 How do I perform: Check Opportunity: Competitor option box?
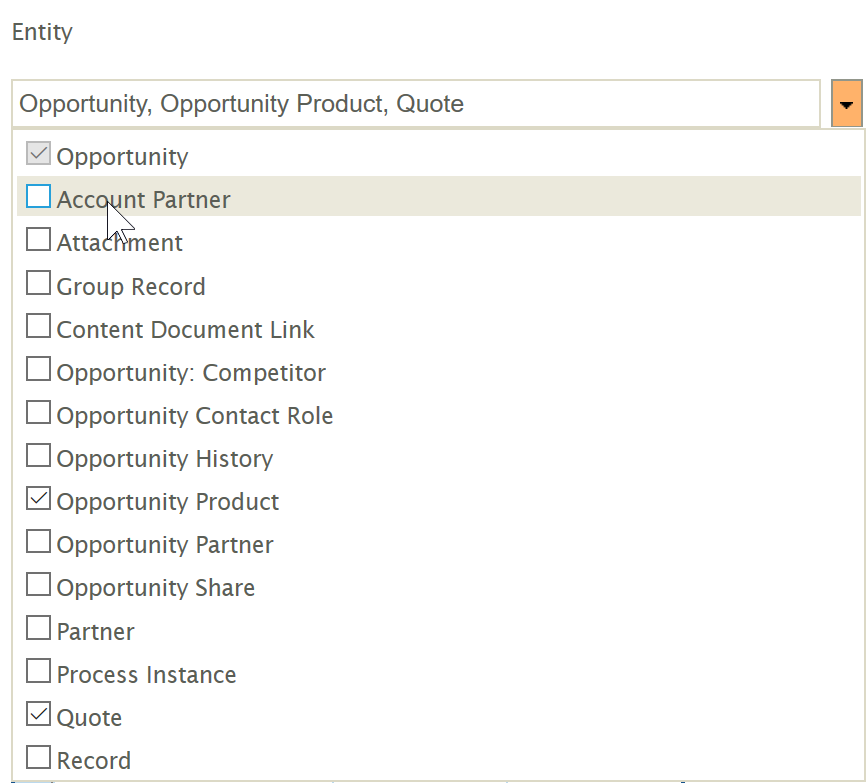38,370
